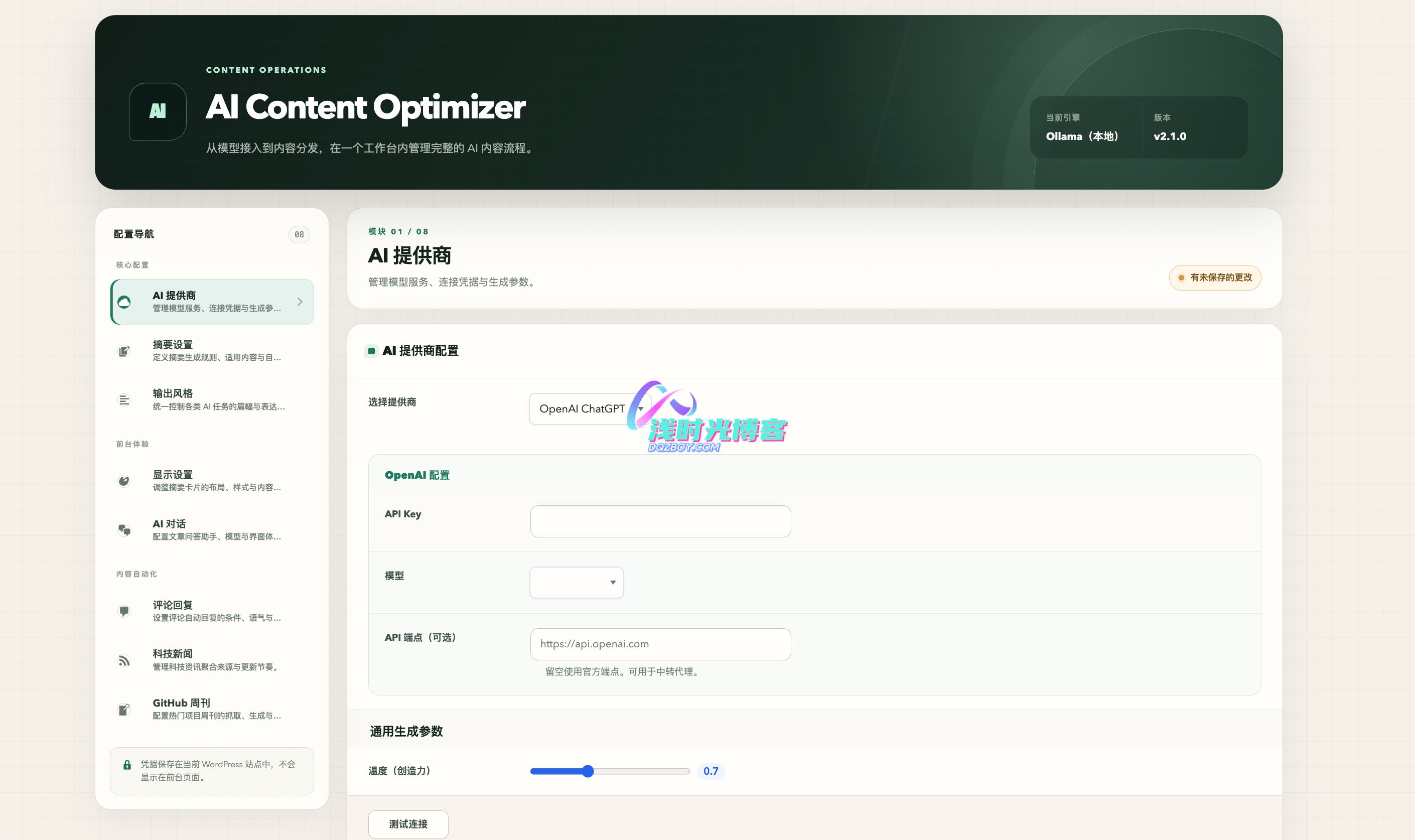
Task: Click the 08 count badge in 配置导航
Action: (x=300, y=234)
